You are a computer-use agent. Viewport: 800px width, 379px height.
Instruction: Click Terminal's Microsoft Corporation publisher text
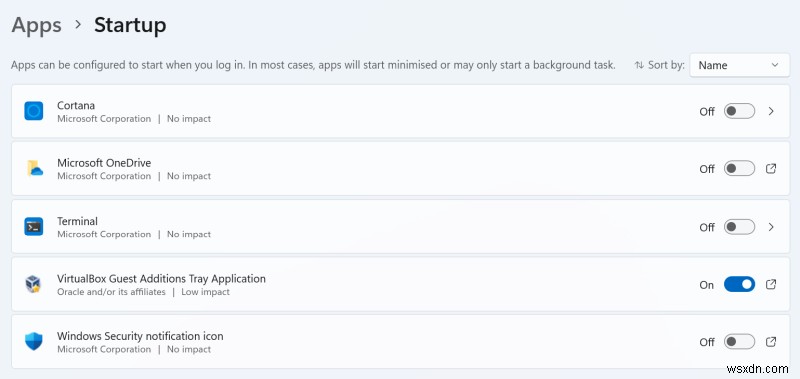(x=104, y=234)
